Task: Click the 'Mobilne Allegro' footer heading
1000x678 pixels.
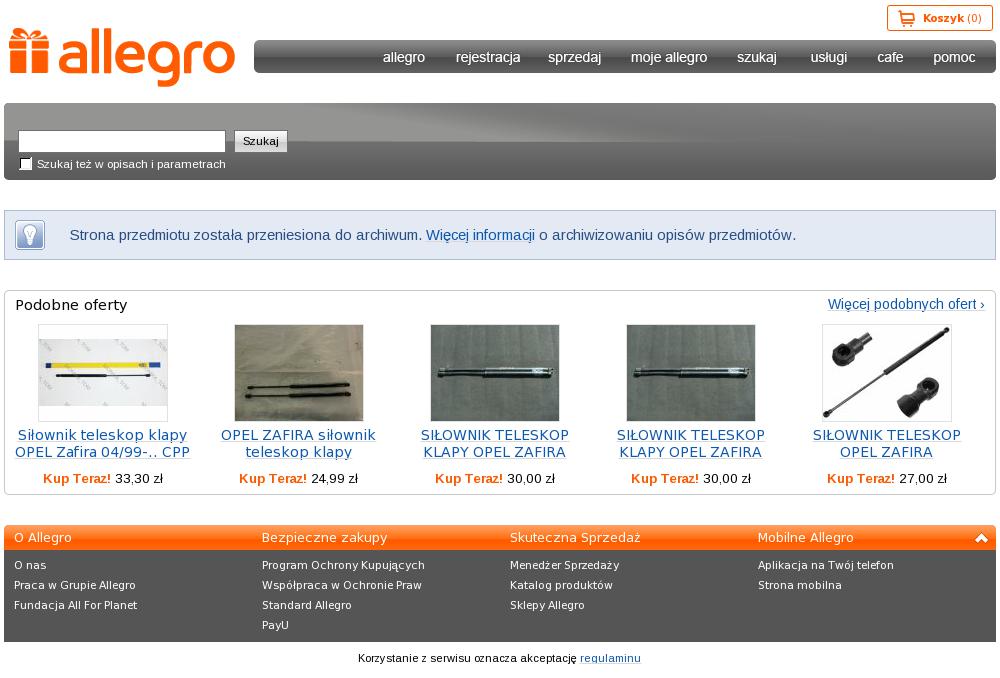Action: click(805, 538)
